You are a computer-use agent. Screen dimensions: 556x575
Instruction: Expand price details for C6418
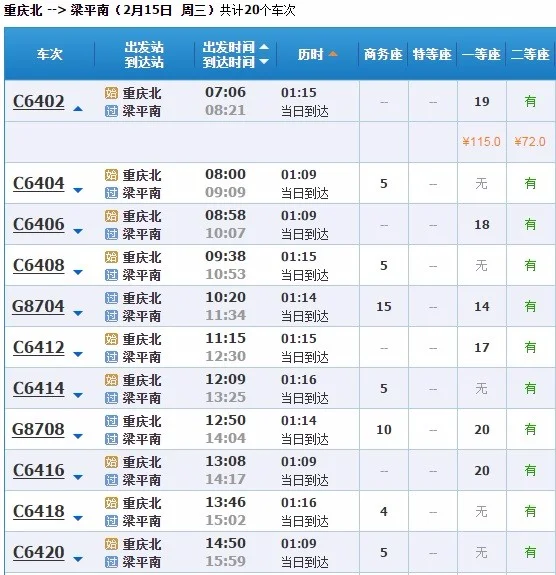(x=78, y=518)
